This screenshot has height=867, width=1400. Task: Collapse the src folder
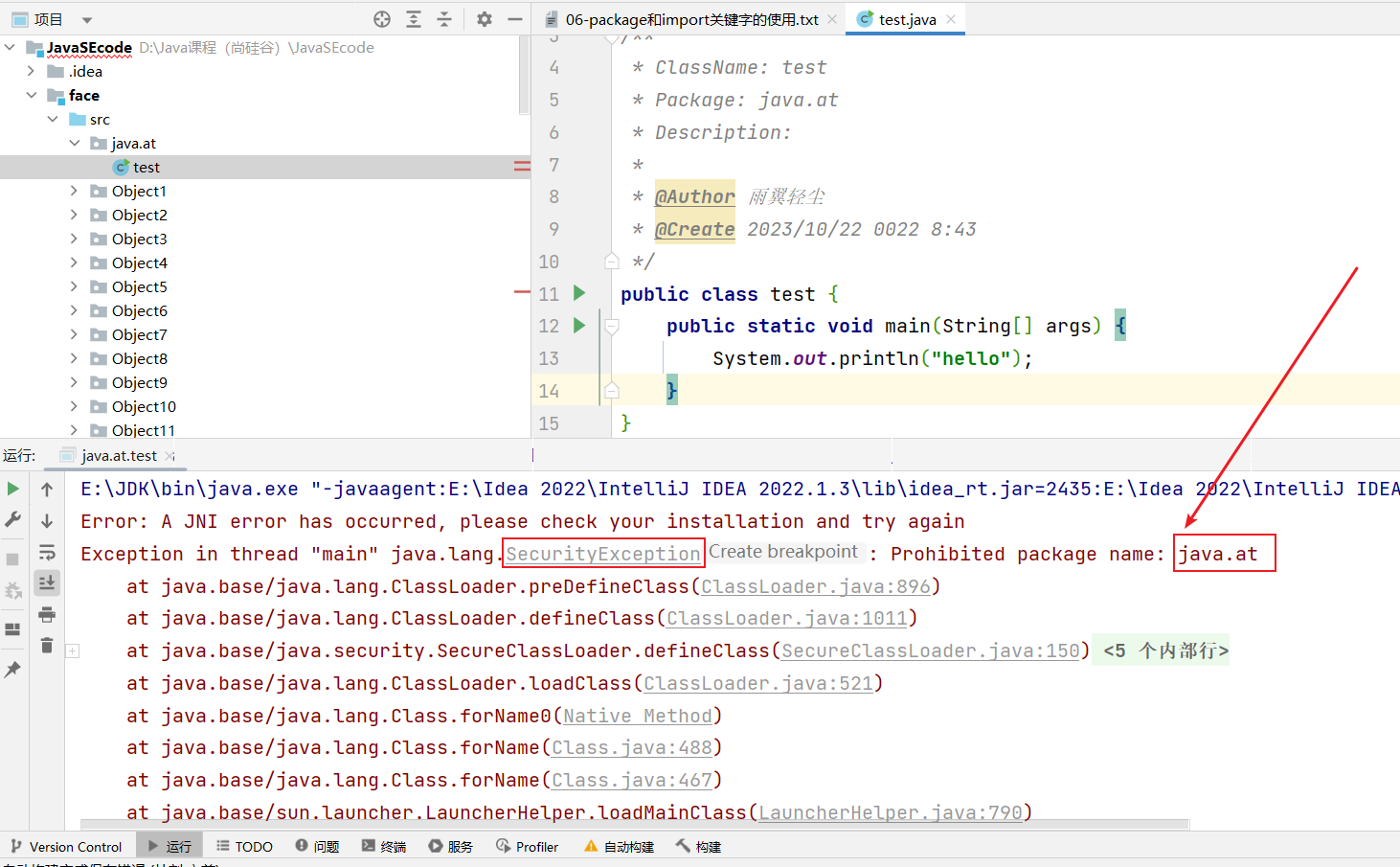click(x=53, y=119)
